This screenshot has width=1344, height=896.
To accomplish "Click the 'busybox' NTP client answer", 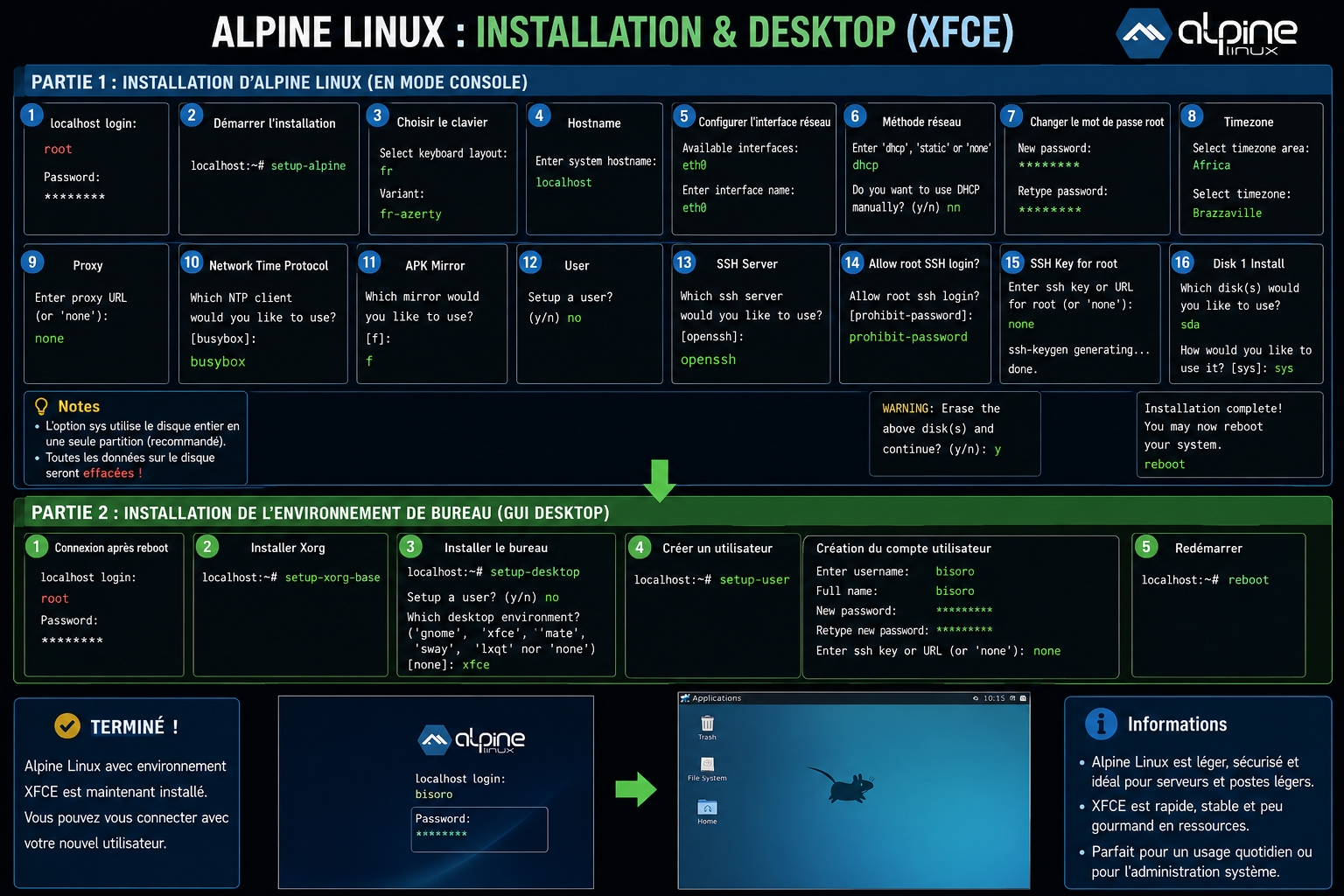I will click(218, 361).
